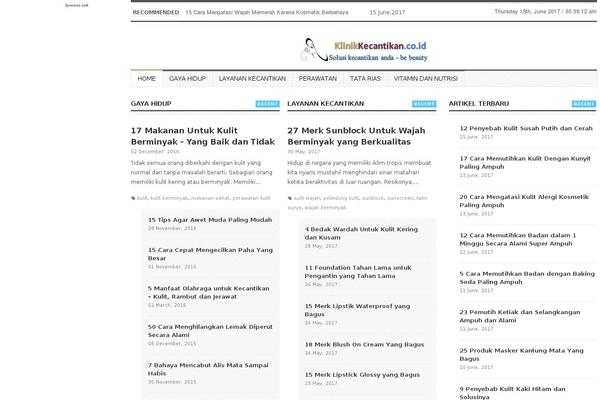This screenshot has width=600, height=400.
Task: Go to VITAMIN DAN NUTRISI menu
Action: click(426, 78)
